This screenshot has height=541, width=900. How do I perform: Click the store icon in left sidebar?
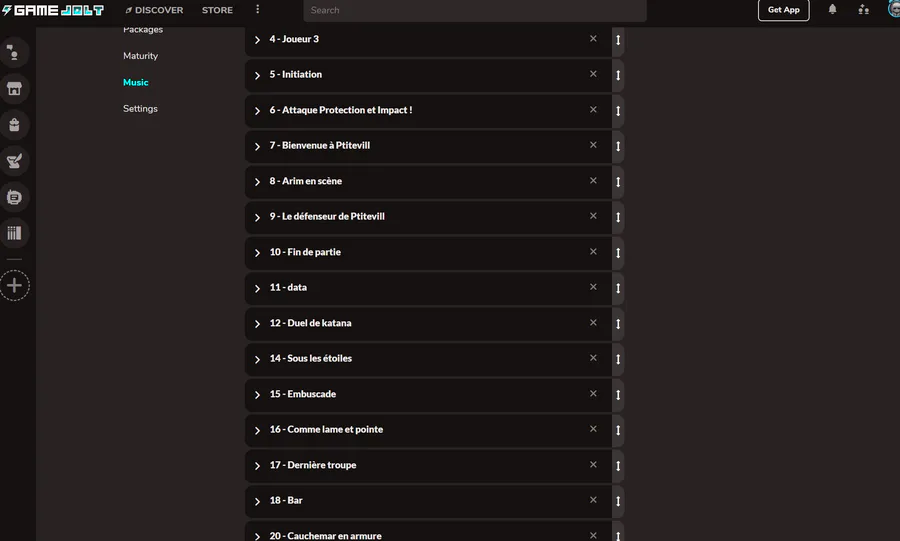coord(14,88)
